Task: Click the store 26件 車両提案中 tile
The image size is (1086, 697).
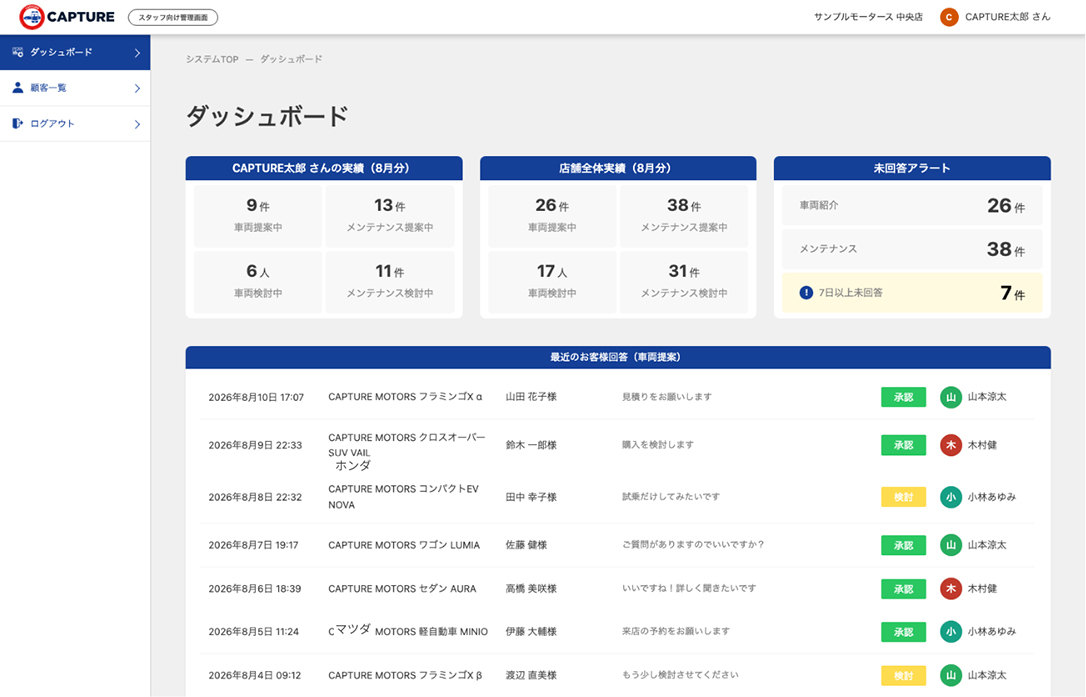Action: point(552,216)
